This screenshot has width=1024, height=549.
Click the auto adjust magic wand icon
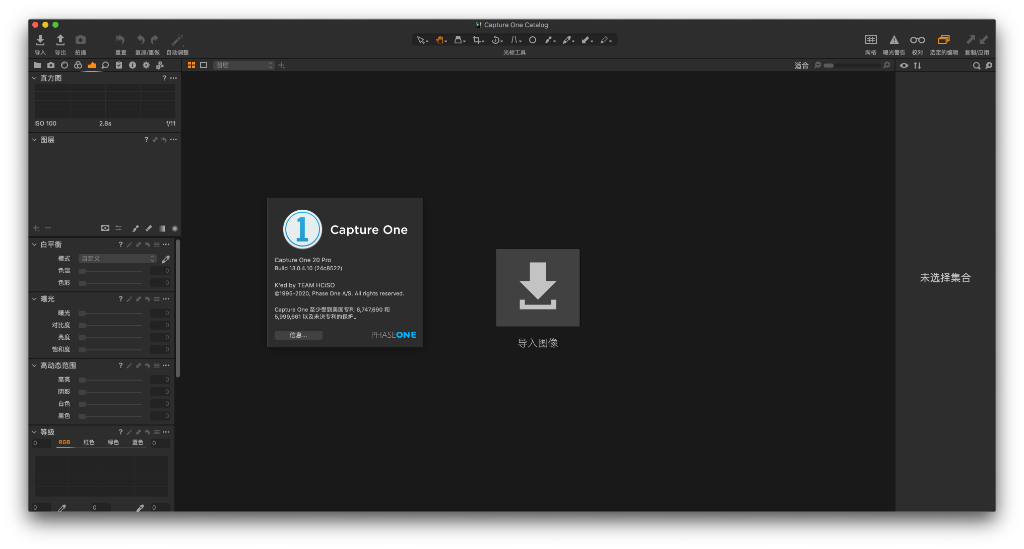pyautogui.click(x=177, y=40)
